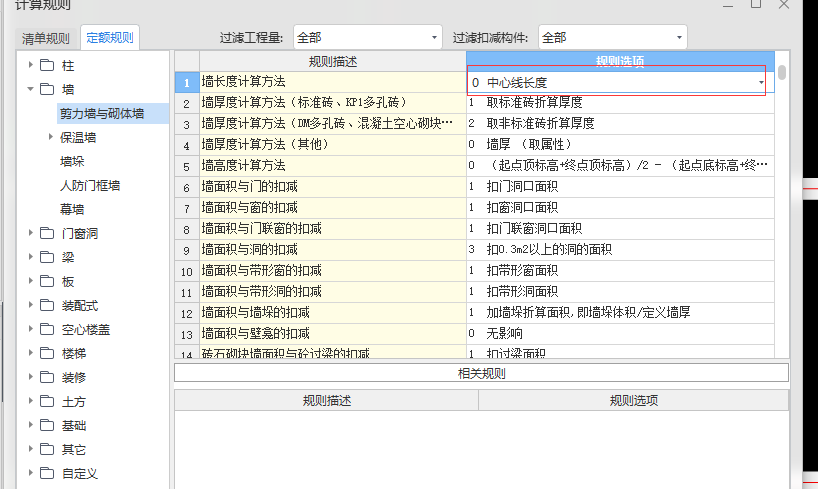Click the 梁 folder icon
This screenshot has height=489, width=818.
tap(47, 257)
